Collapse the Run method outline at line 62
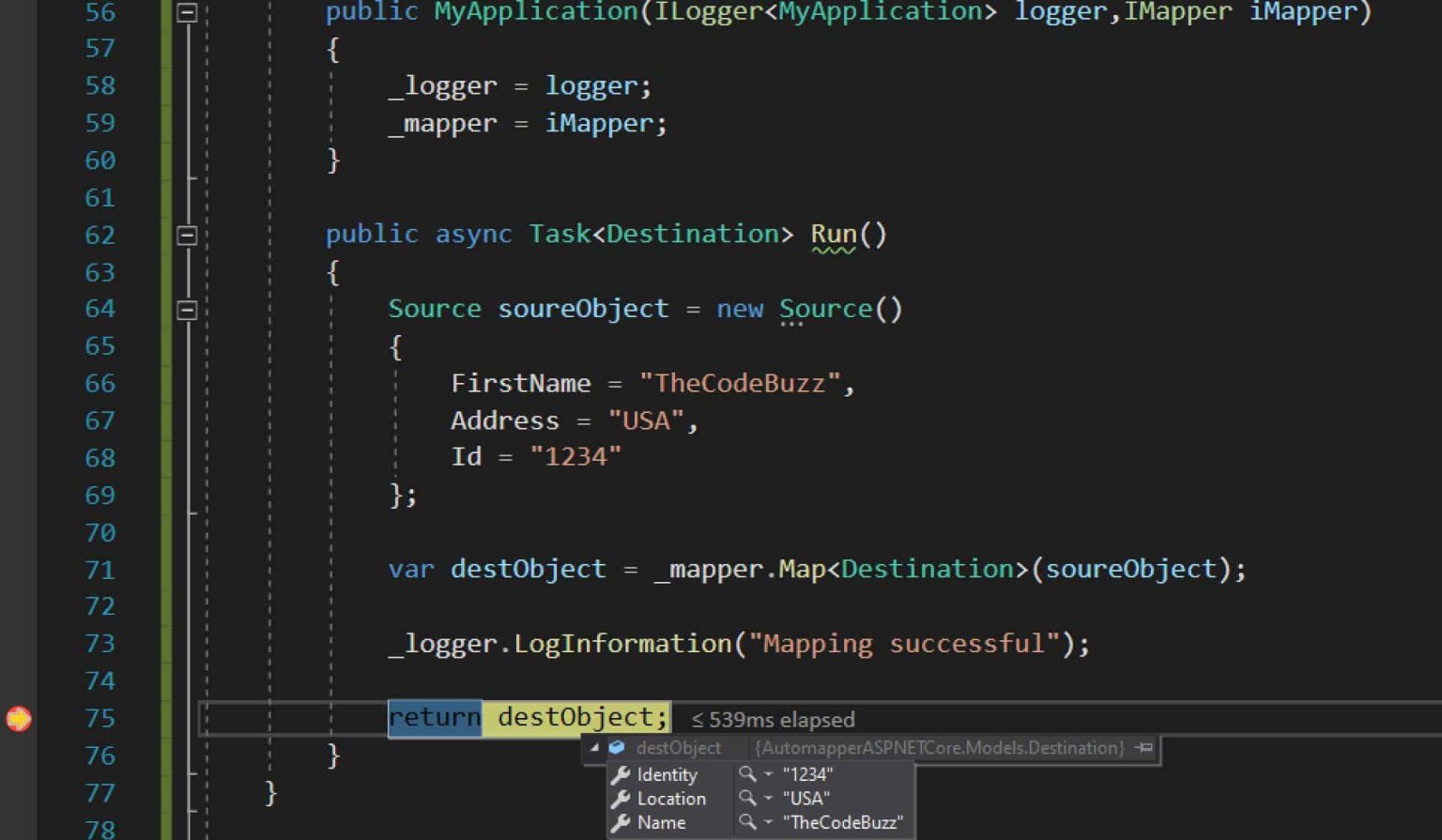 (187, 235)
